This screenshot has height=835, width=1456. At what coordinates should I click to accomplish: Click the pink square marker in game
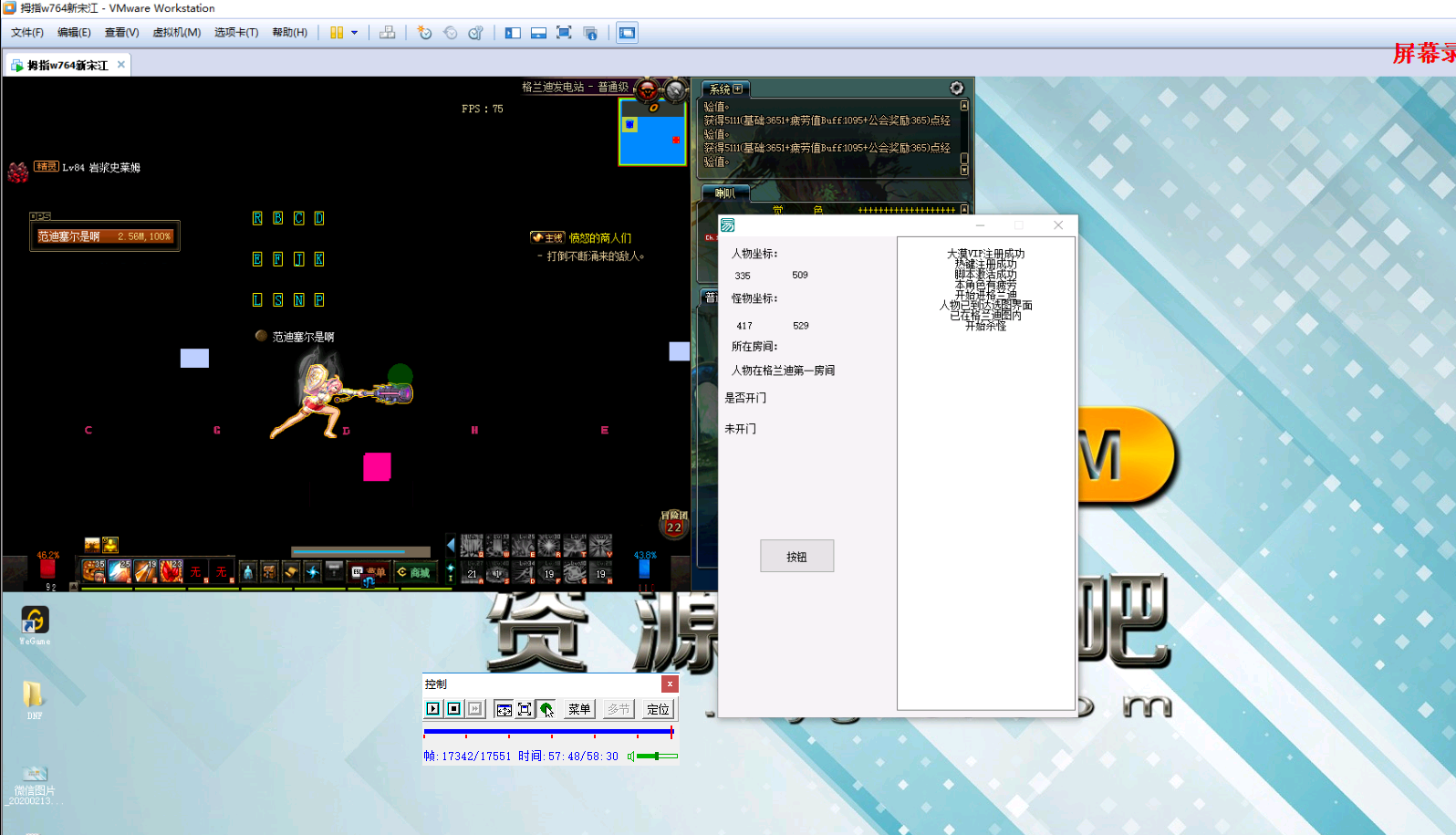377,466
